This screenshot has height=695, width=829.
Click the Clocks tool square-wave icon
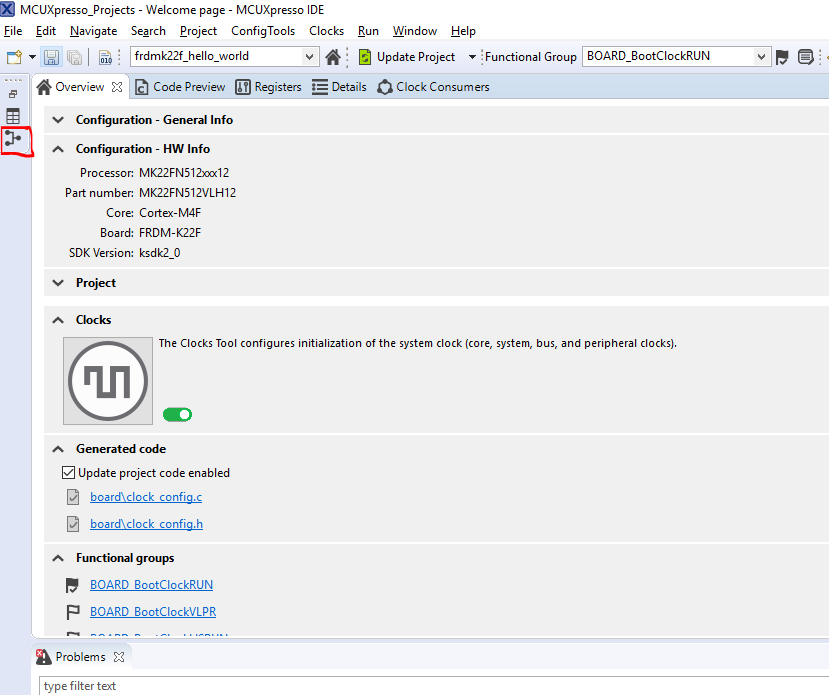click(x=108, y=381)
